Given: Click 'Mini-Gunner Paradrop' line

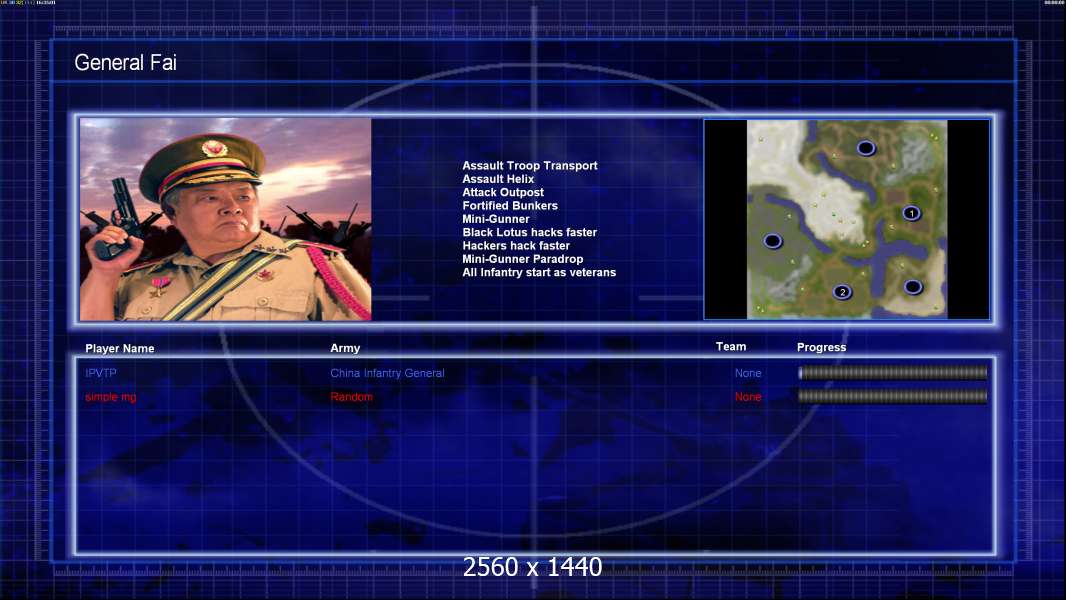Looking at the screenshot, I should tap(523, 259).
